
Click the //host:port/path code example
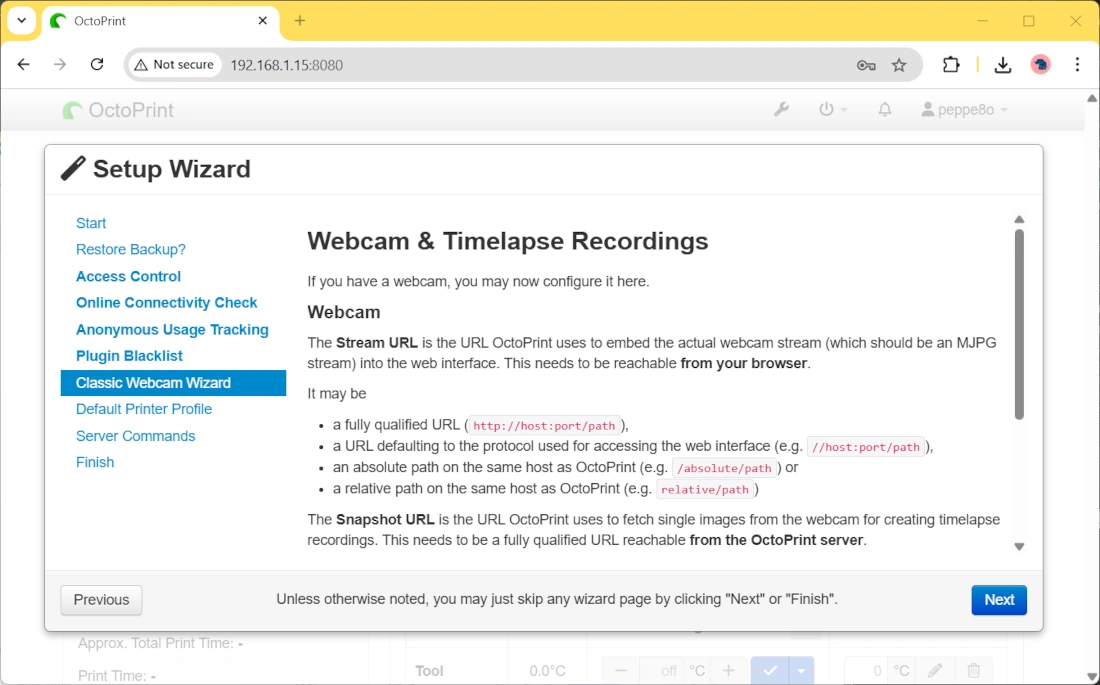(x=866, y=447)
